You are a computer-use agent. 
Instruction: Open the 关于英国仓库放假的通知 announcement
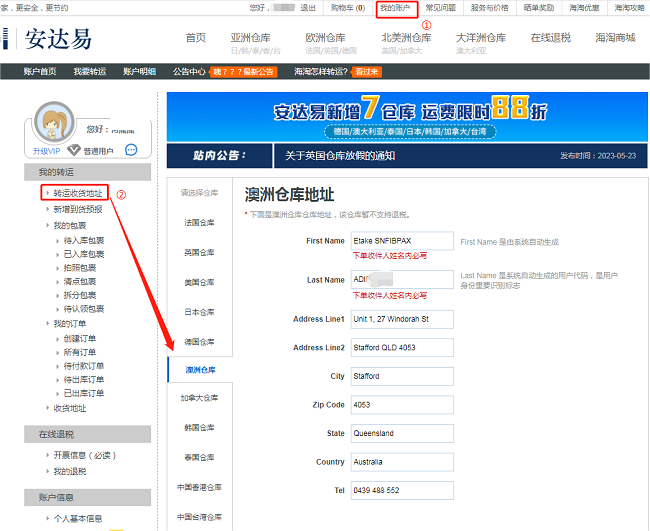340,156
